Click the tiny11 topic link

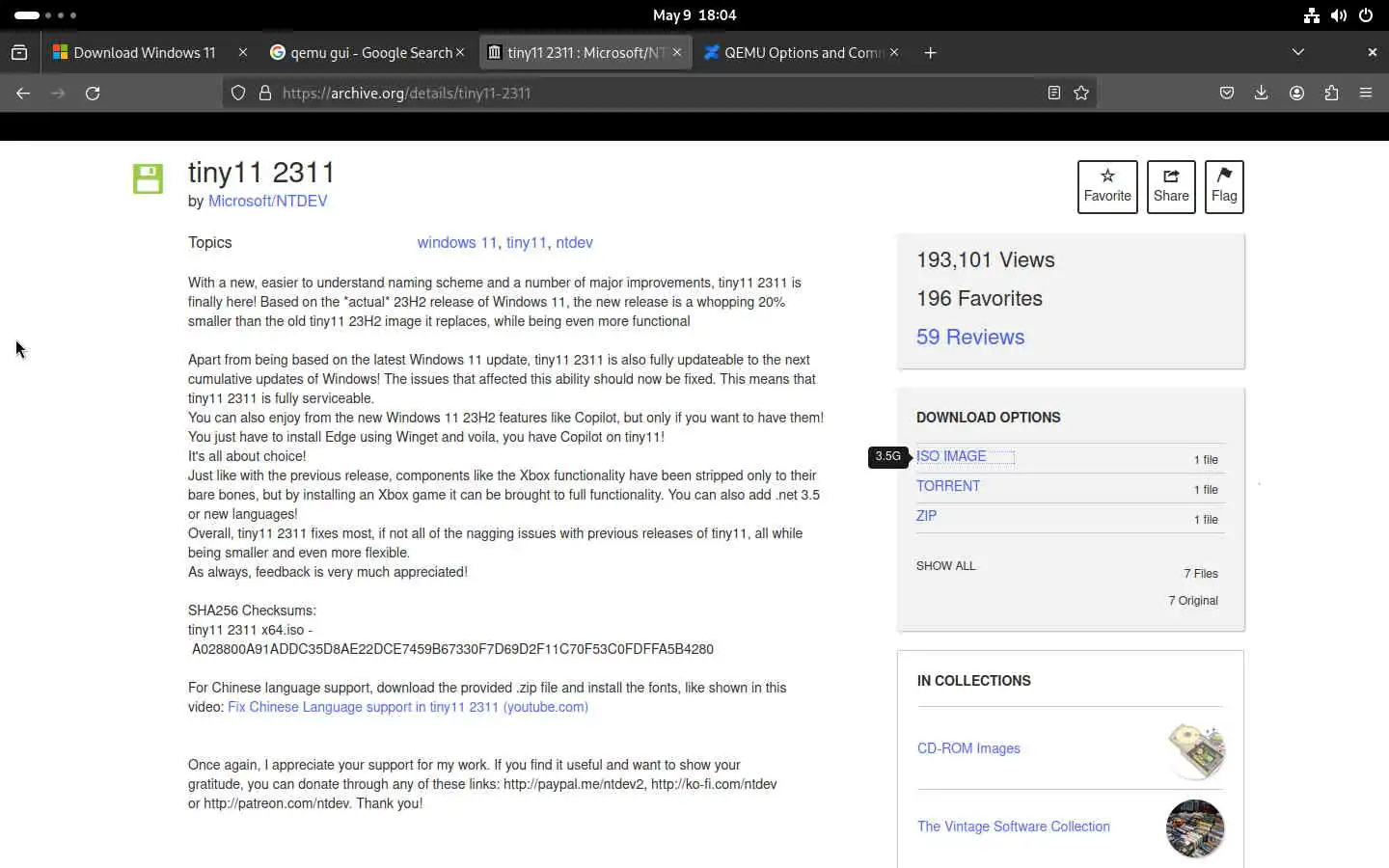pos(526,242)
